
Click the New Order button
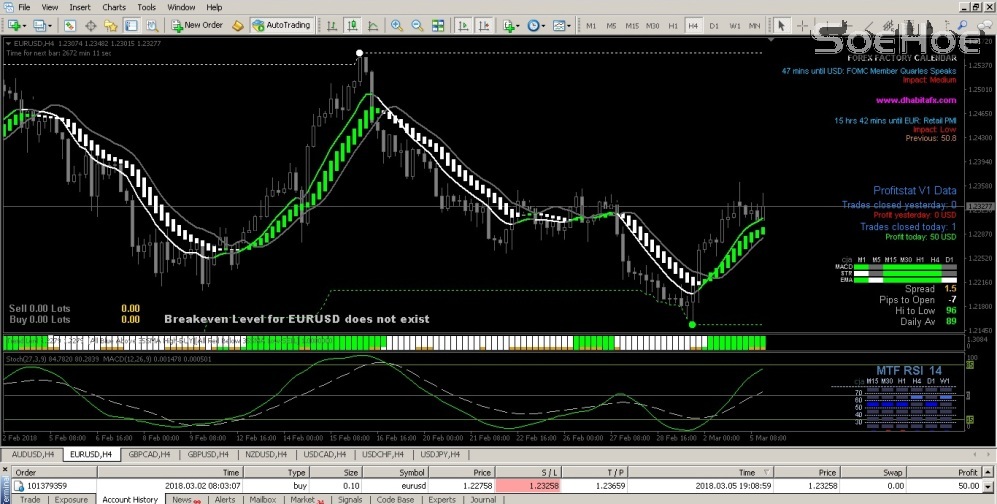pyautogui.click(x=196, y=25)
